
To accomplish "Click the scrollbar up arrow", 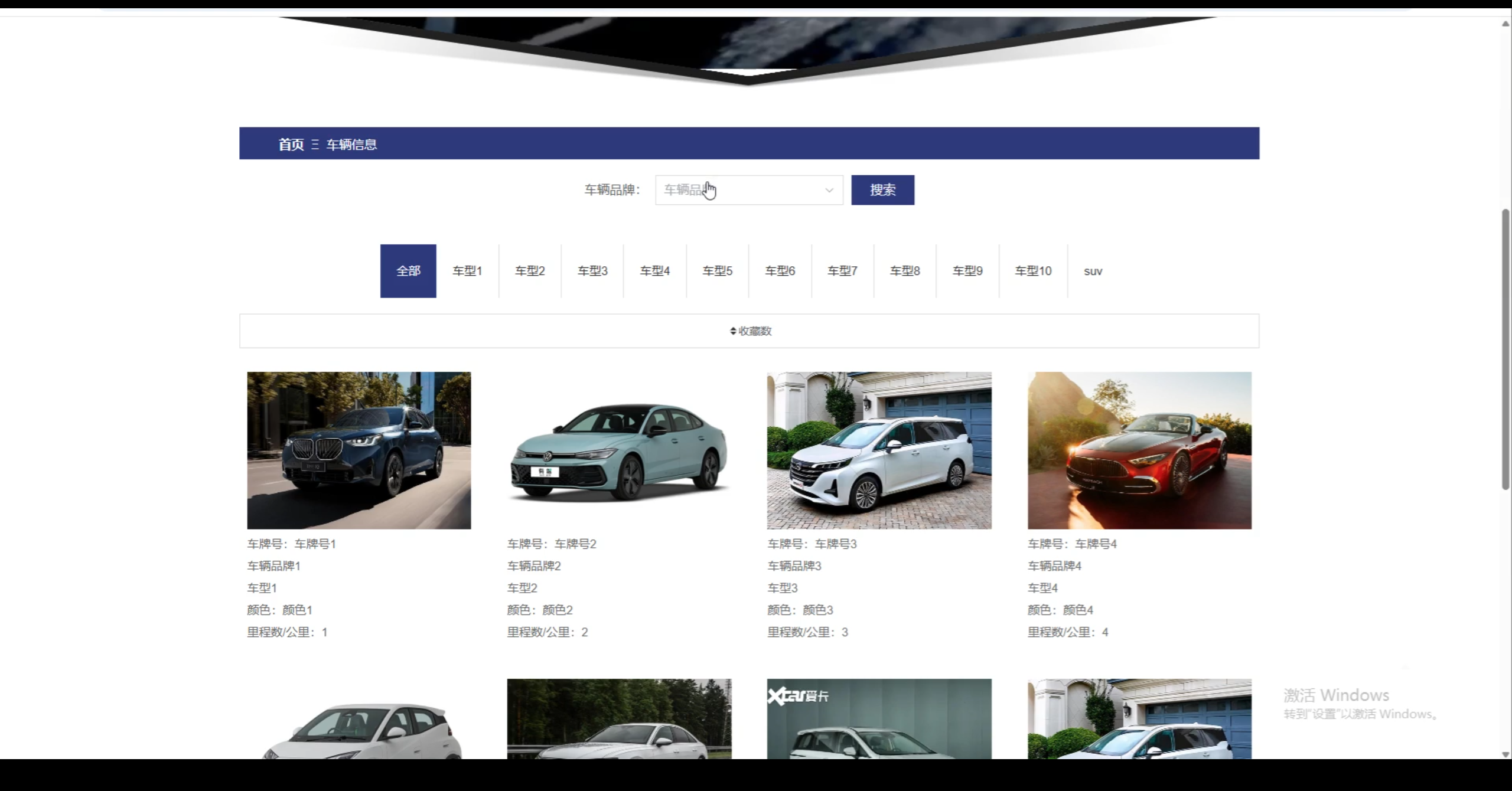I will pos(1506,24).
